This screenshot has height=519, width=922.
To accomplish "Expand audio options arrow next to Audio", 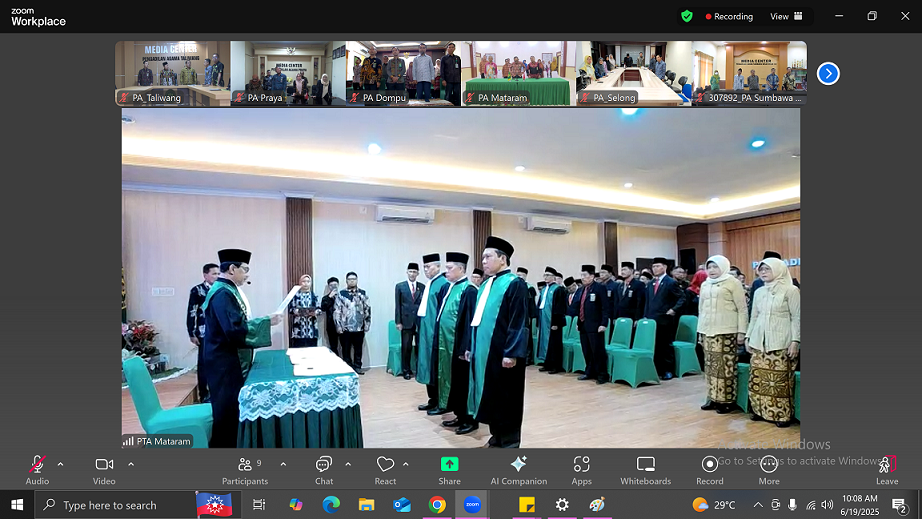I will pyautogui.click(x=61, y=464).
